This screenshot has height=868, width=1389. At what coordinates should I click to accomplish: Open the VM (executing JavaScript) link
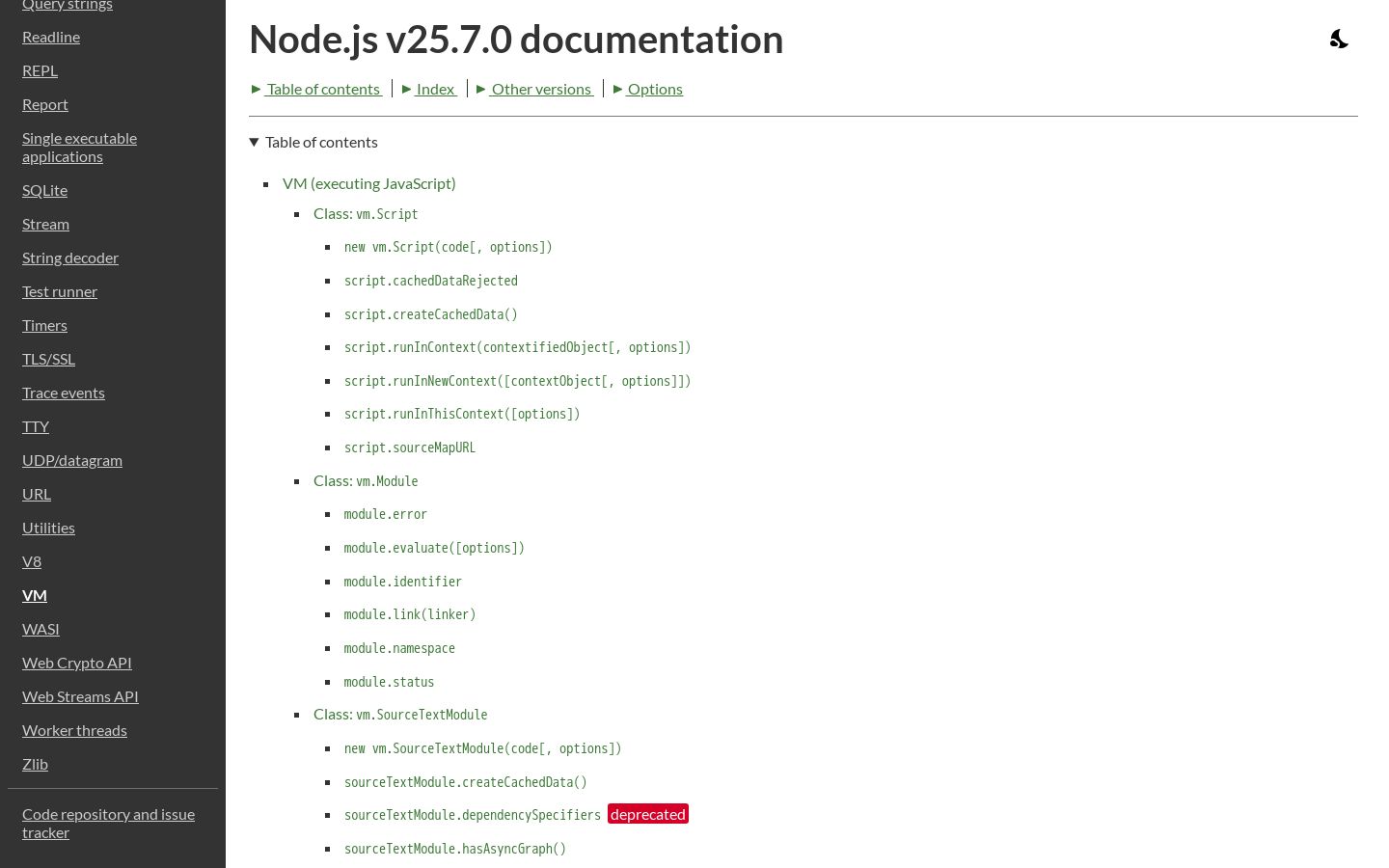369,183
